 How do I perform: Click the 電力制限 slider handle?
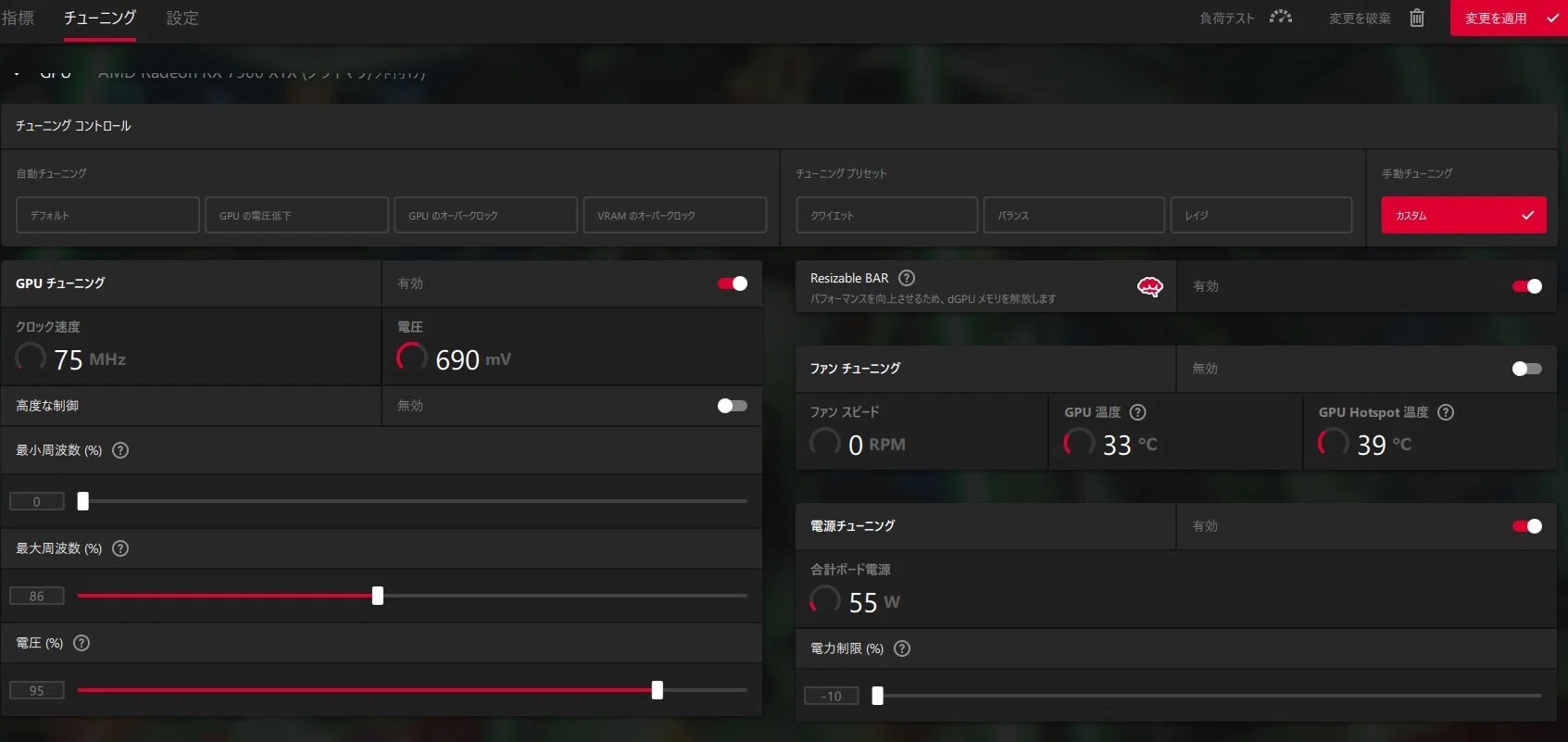pos(878,696)
